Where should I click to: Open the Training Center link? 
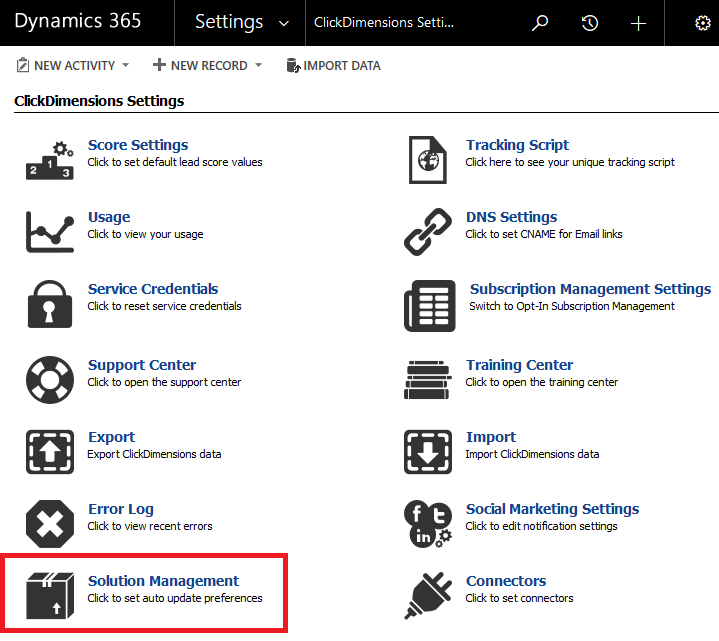point(520,365)
